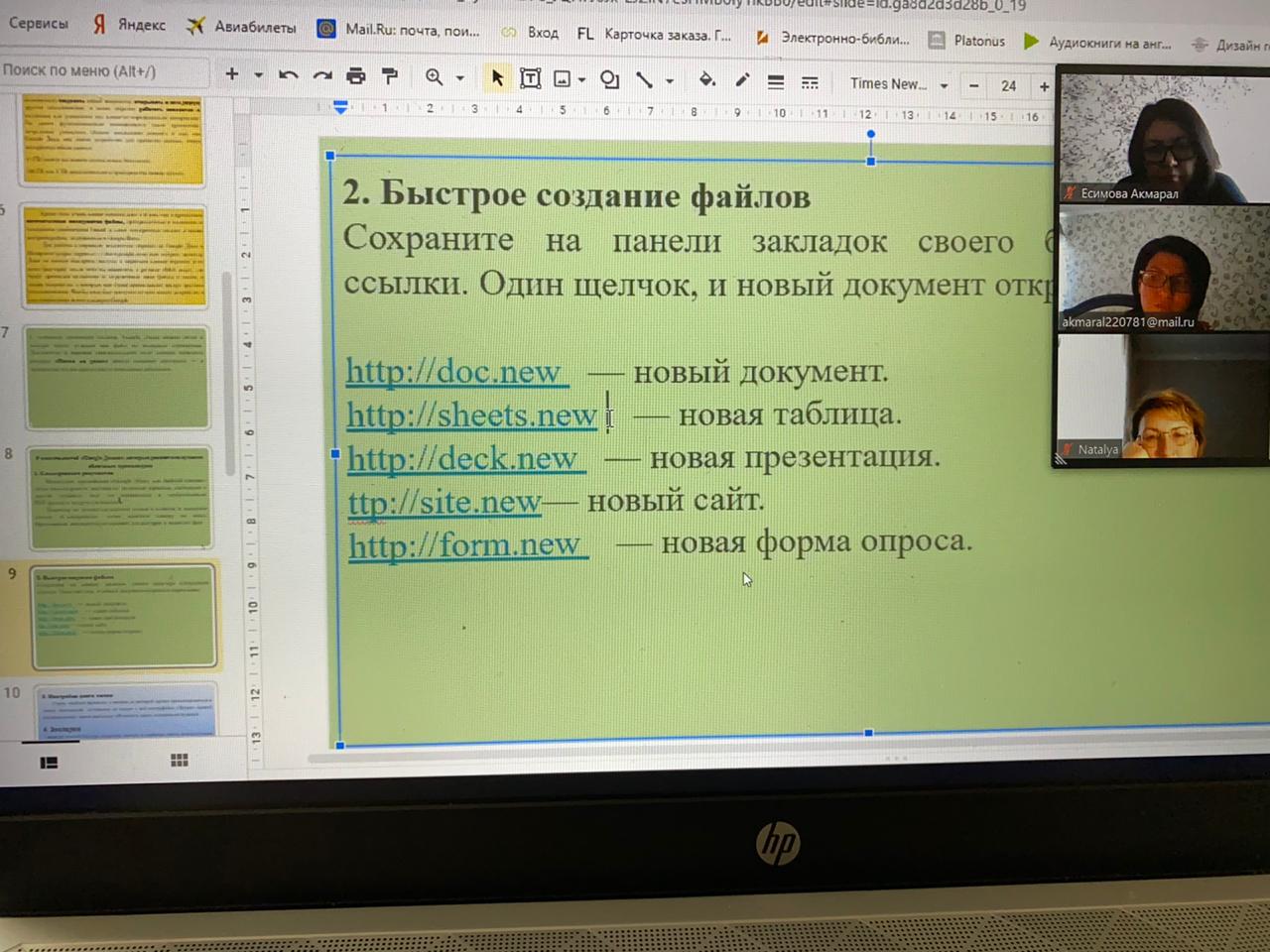Open the Platonus bookmark
This screenshot has height=952, width=1270.
tap(967, 41)
